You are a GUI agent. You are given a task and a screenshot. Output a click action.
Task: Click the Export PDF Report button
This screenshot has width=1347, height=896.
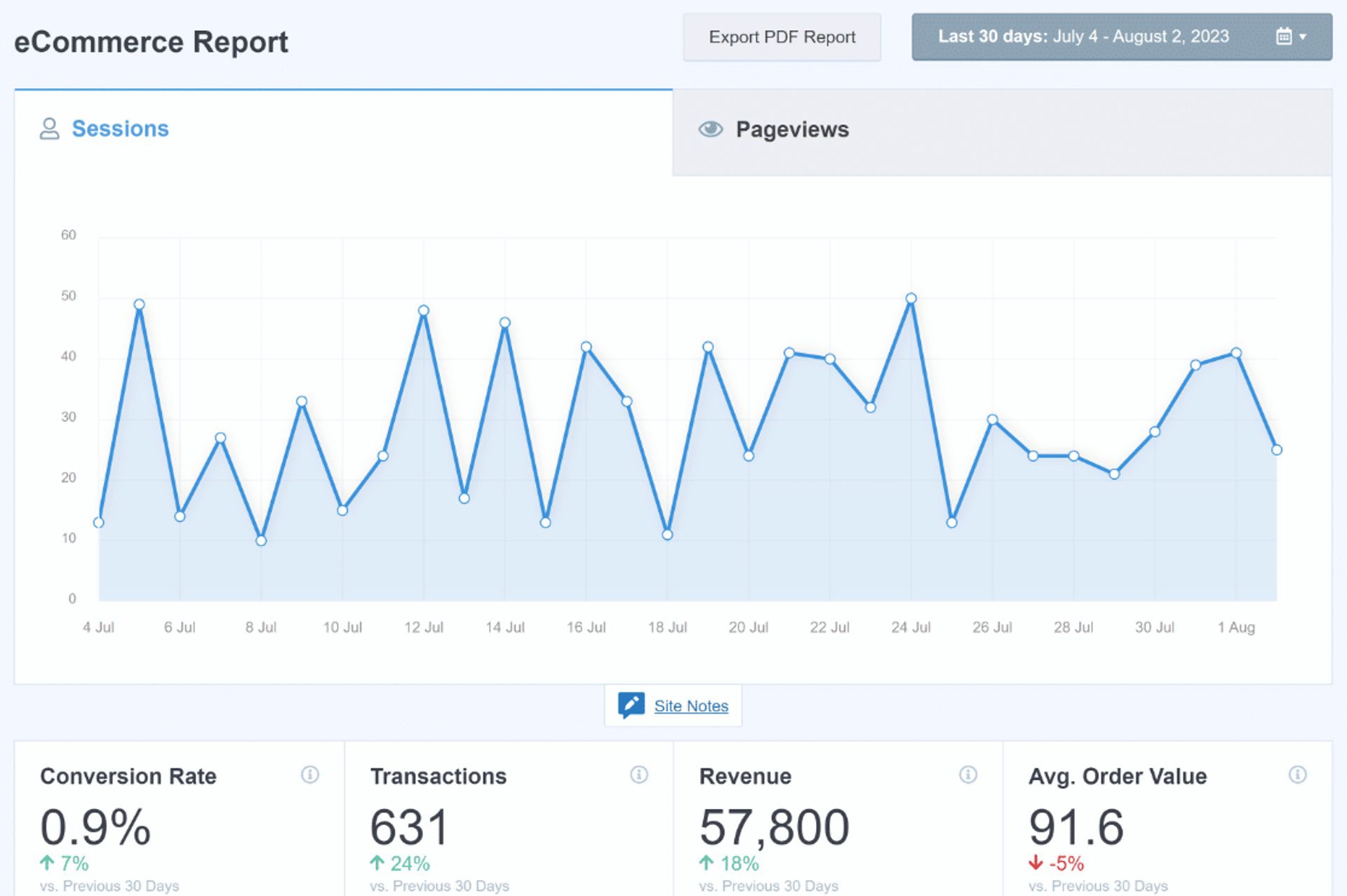coord(782,37)
